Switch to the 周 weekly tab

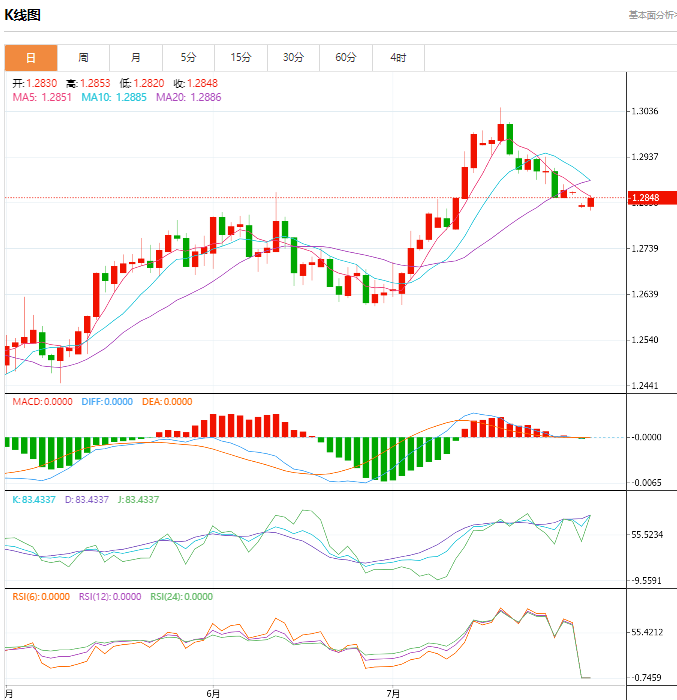tap(83, 58)
